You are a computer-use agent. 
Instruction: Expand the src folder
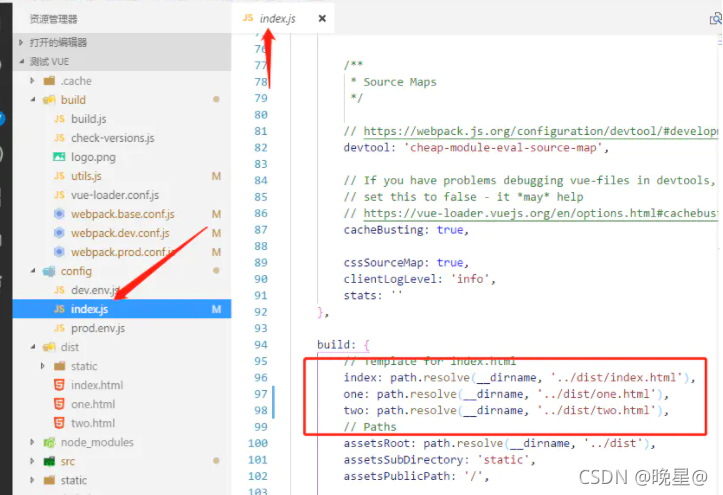pyautogui.click(x=32, y=461)
